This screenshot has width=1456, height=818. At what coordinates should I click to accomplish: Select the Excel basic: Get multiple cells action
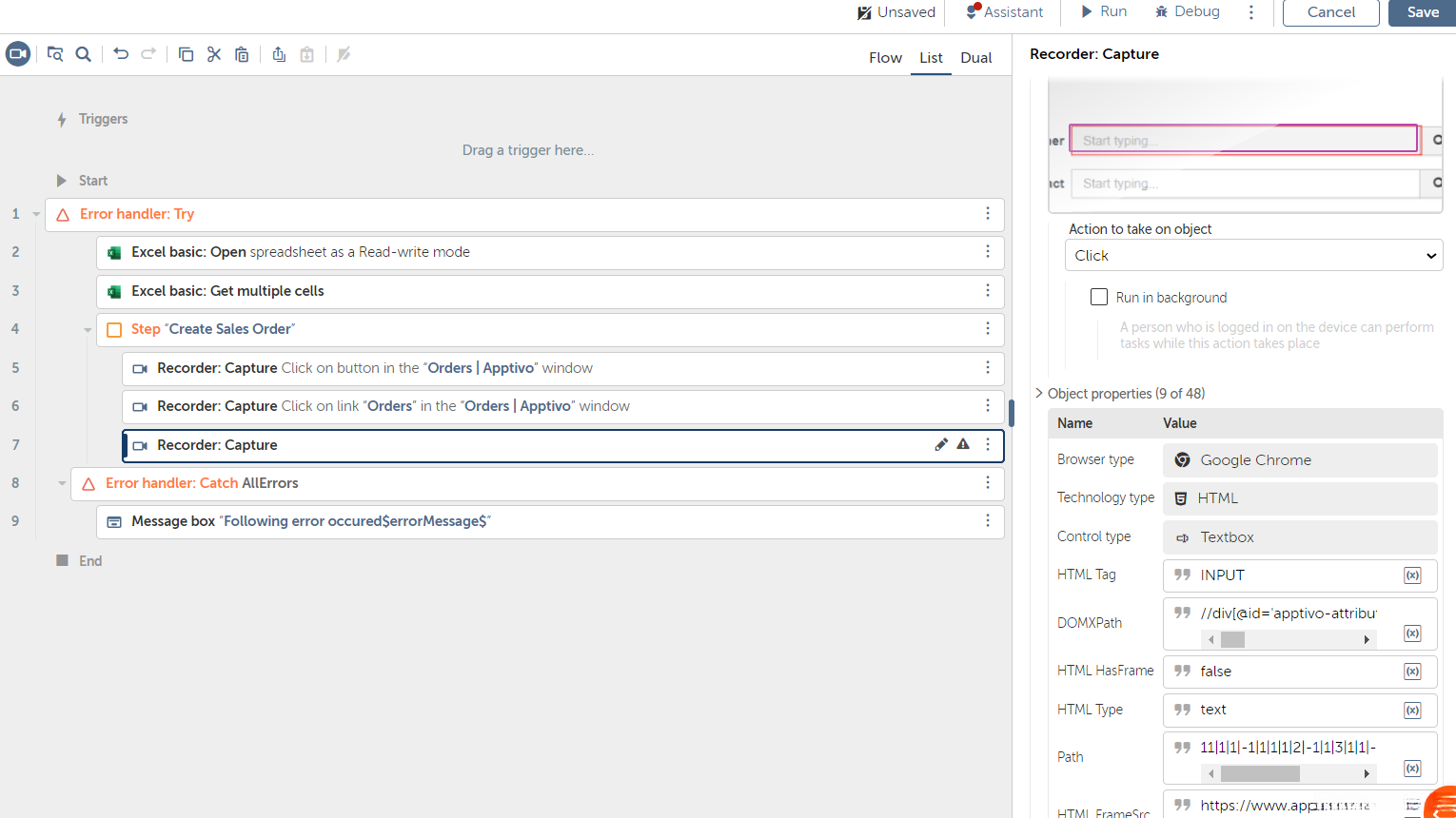click(550, 291)
